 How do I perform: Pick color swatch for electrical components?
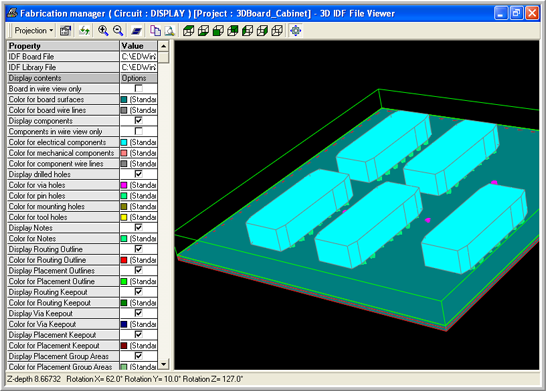click(x=124, y=142)
